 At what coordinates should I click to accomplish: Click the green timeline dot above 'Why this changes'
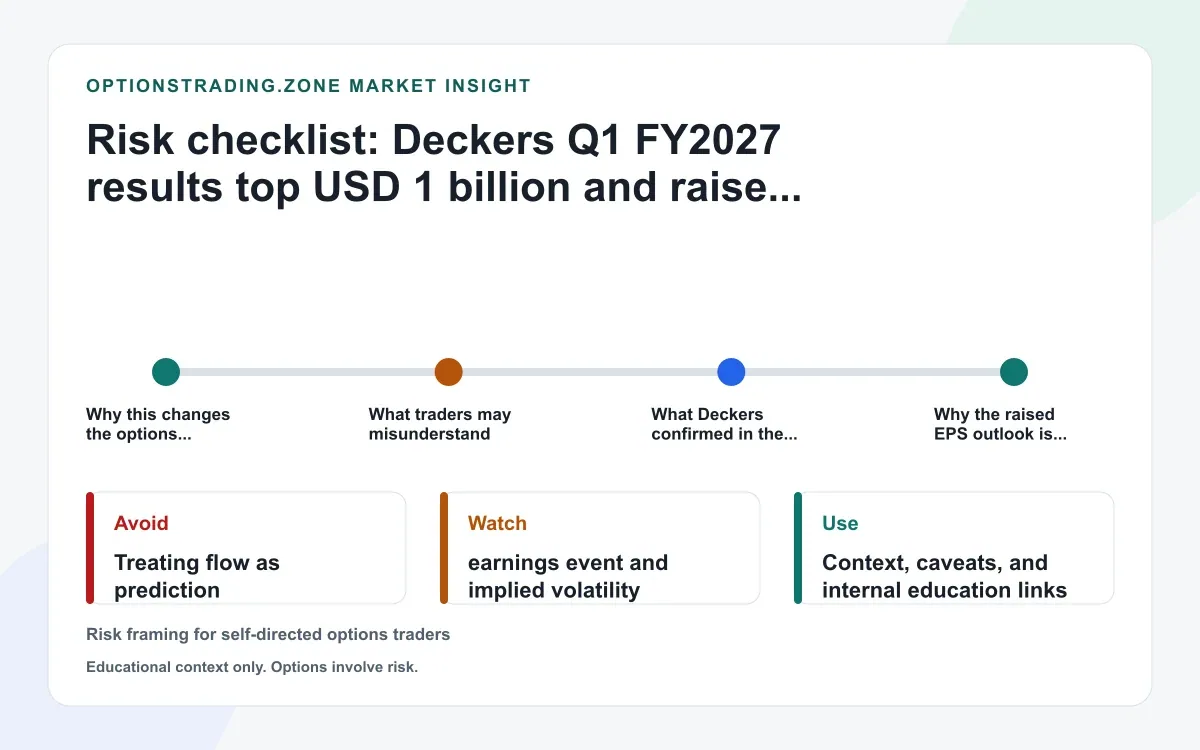[166, 372]
